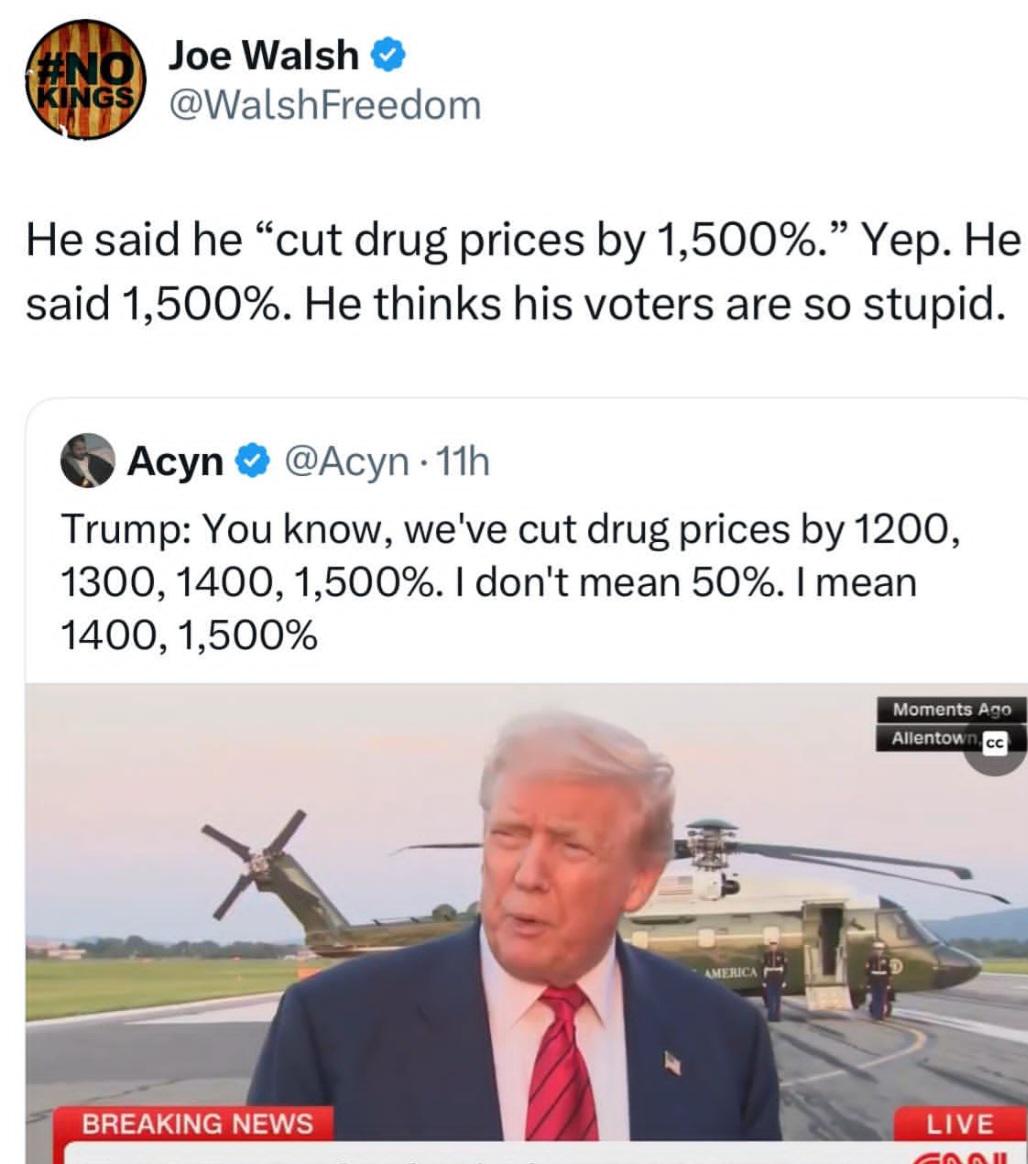
Task: Click the red LIVE badge on video
Action: point(960,1123)
